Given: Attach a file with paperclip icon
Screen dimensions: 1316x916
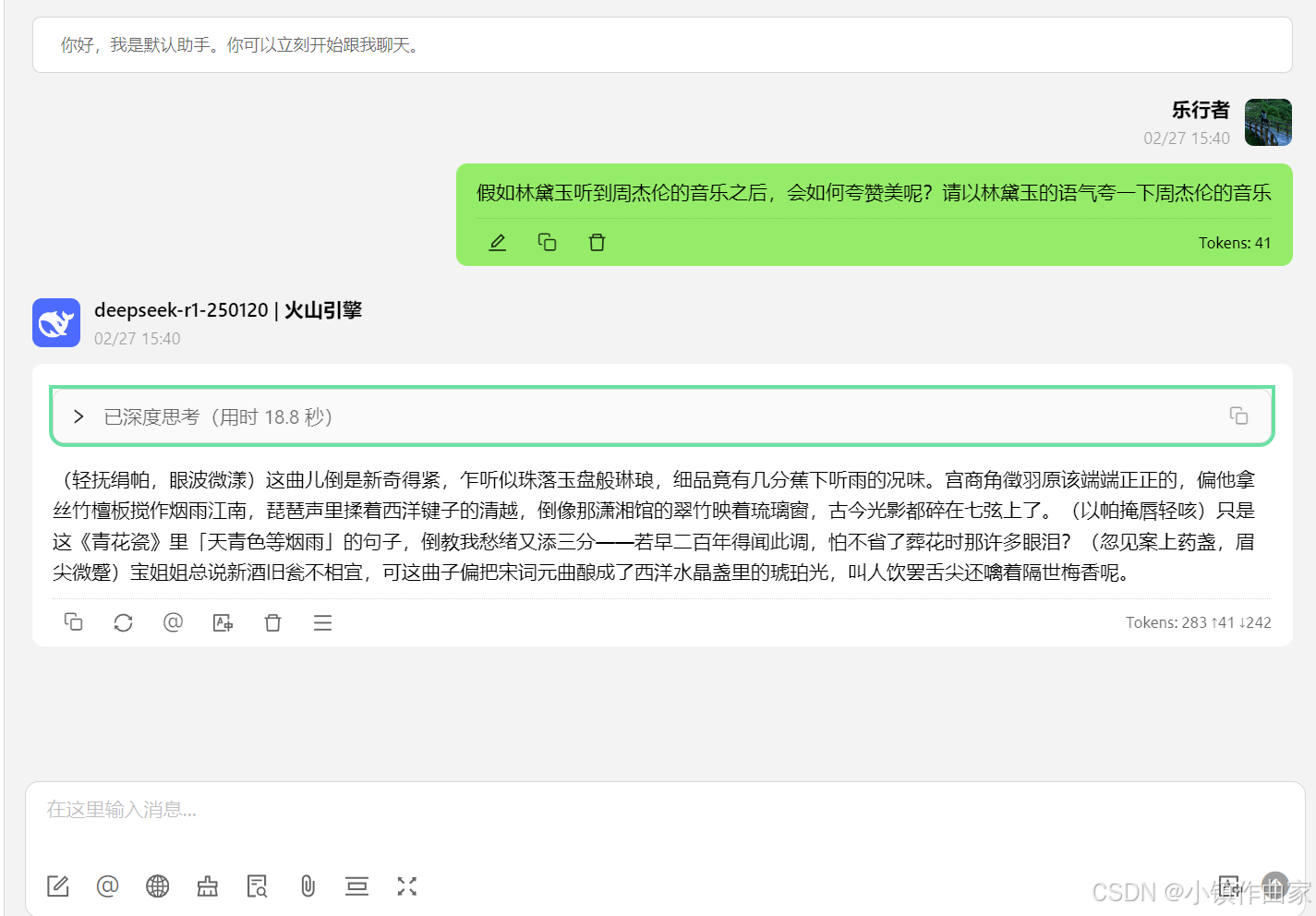Looking at the screenshot, I should [x=308, y=886].
